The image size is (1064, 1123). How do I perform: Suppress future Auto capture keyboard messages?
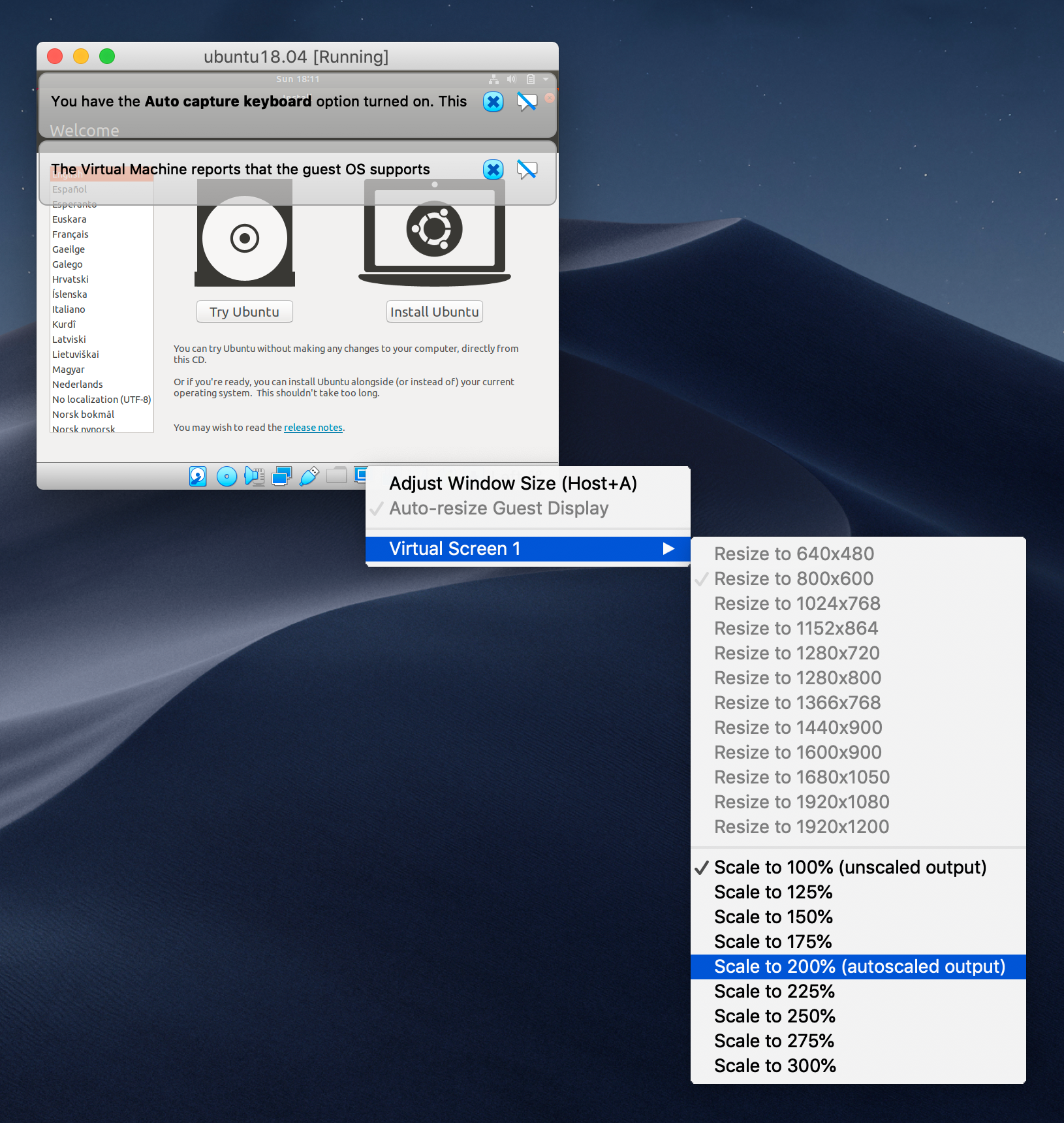(527, 101)
